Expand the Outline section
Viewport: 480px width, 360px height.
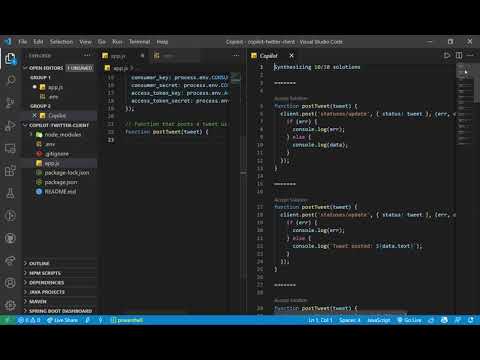[x=60, y=263]
